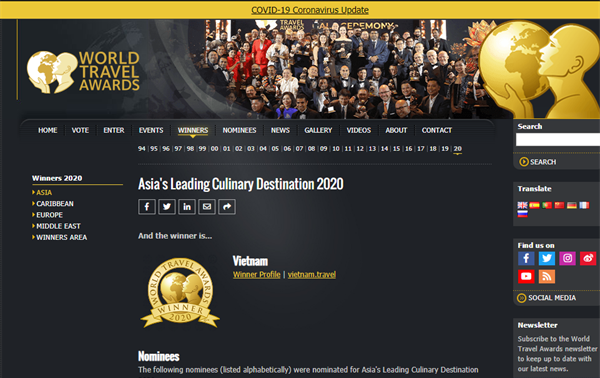
Task: Click the ceremony group photo banner
Action: pos(341,69)
